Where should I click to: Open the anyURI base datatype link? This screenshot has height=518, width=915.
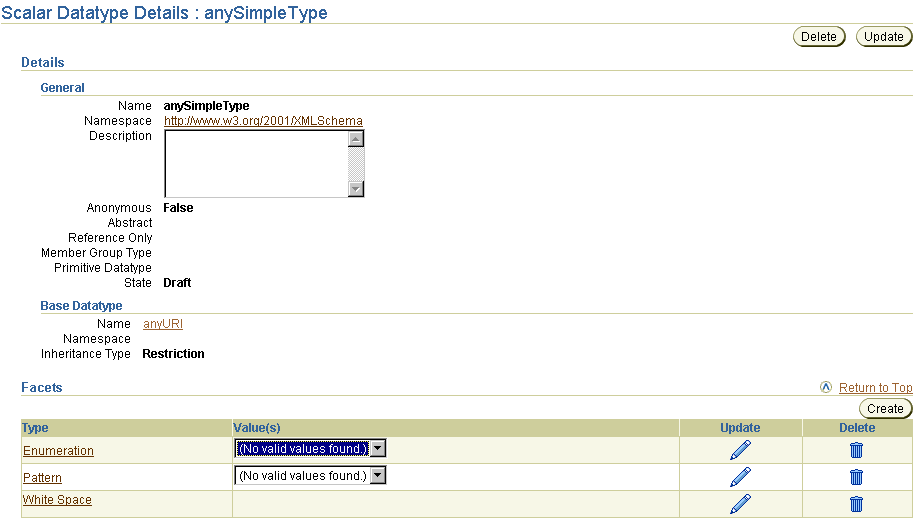(163, 324)
